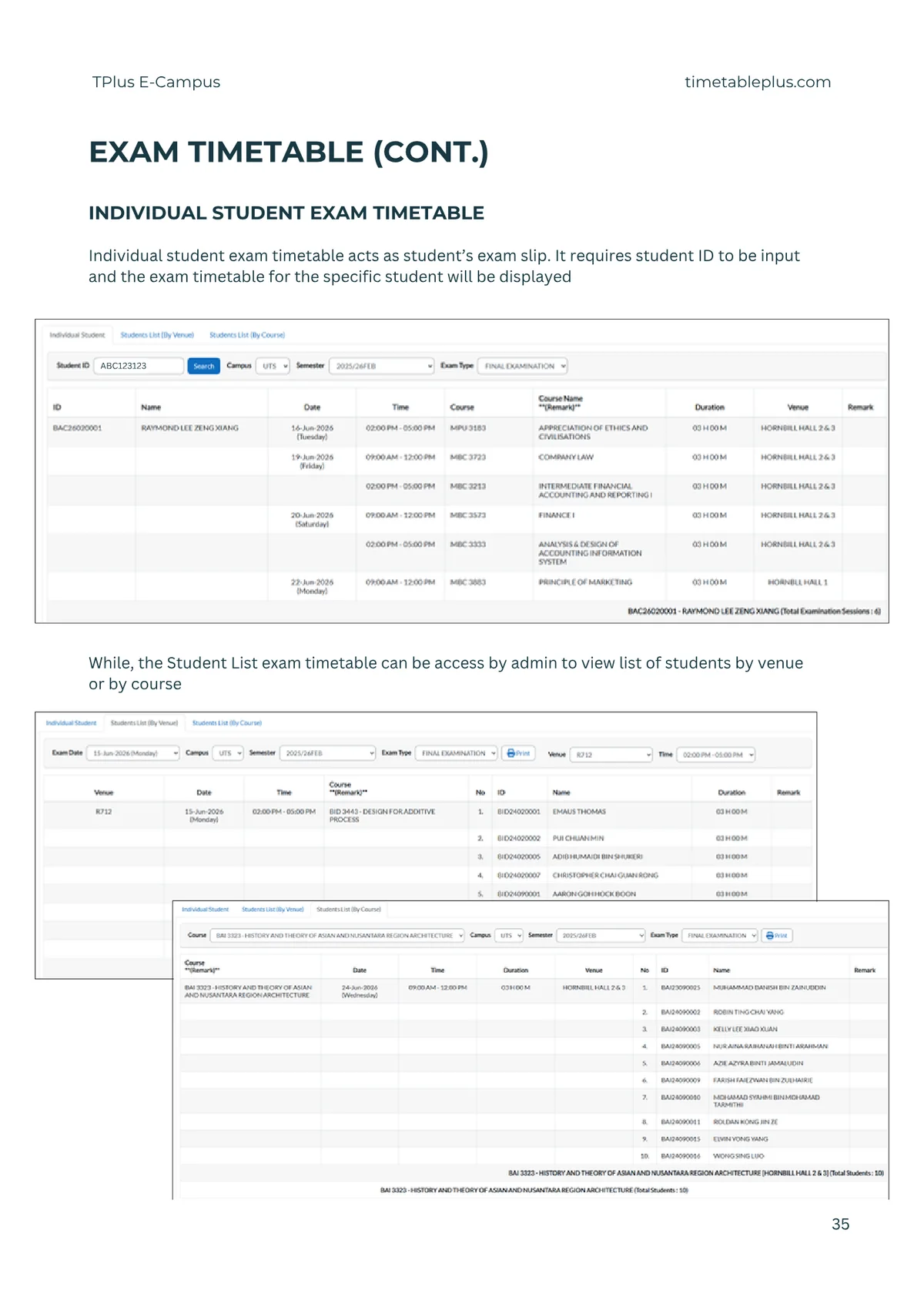
Task: Click student name PUI CHUAN MIN
Action: 578,838
